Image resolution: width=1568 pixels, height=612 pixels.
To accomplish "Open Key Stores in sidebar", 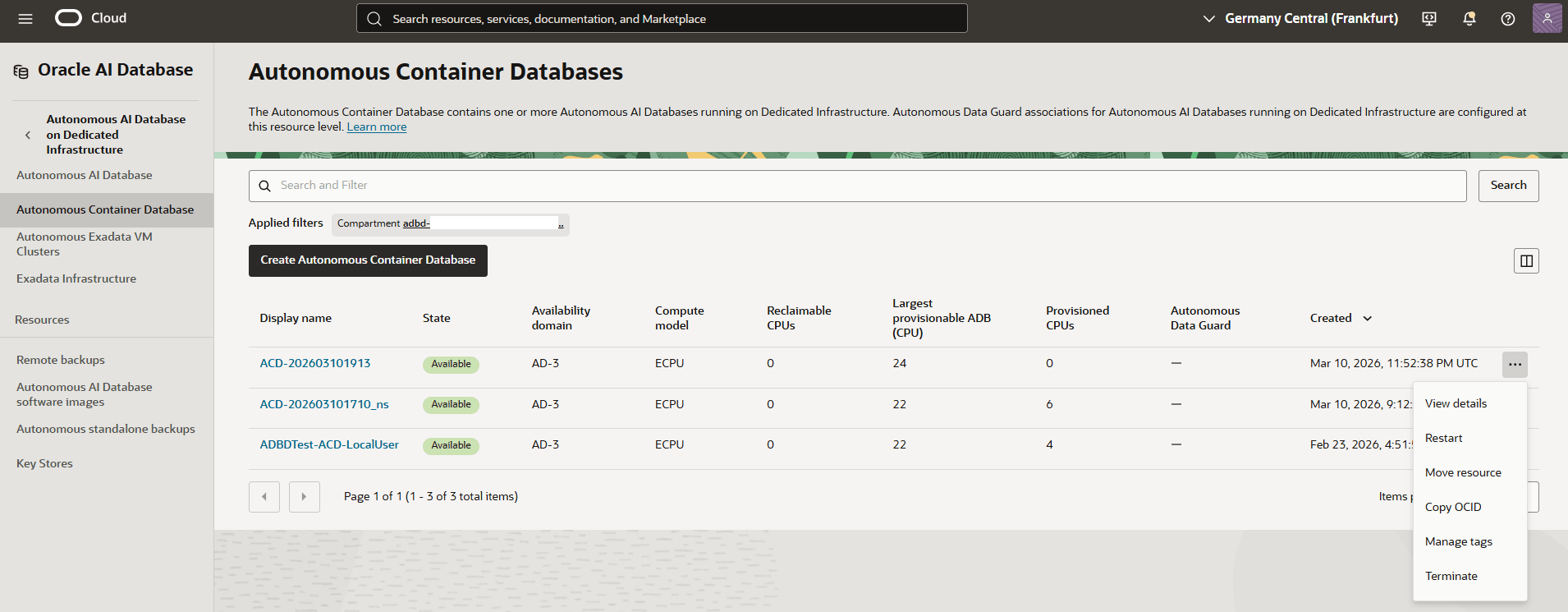I will pos(44,463).
